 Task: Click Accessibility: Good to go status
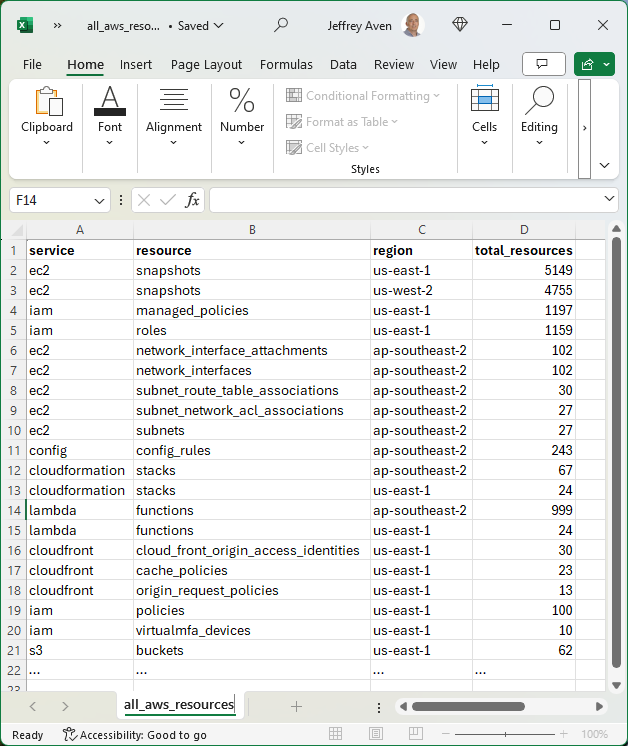click(x=135, y=735)
